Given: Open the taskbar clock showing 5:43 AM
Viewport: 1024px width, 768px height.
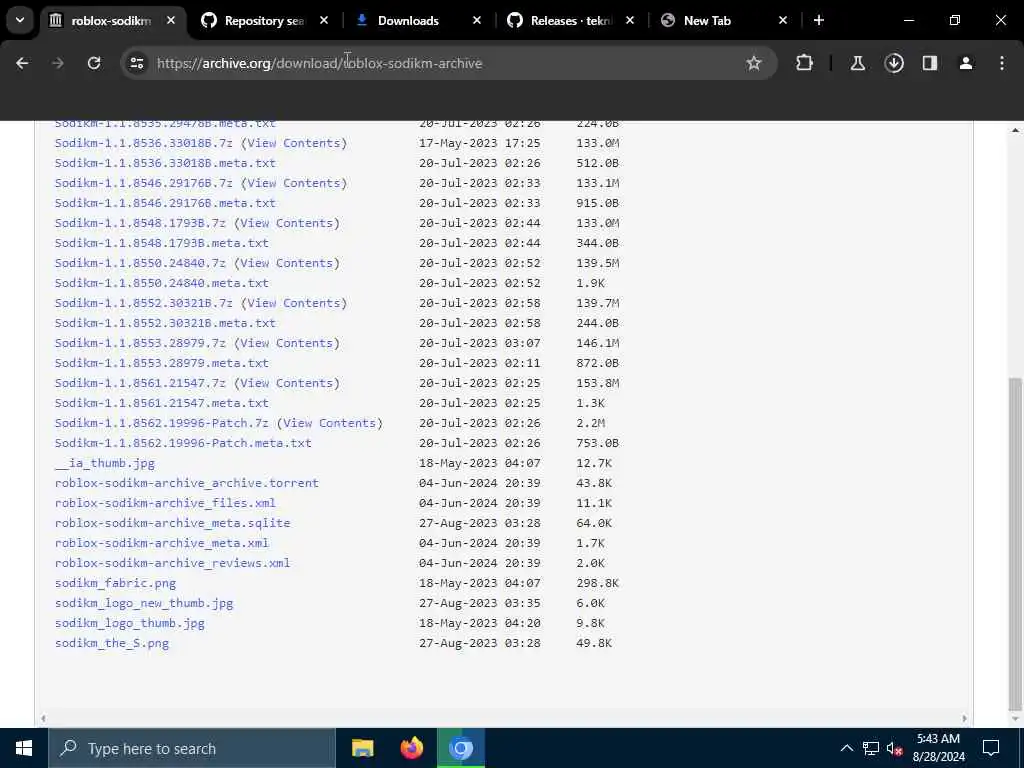Looking at the screenshot, I should (938, 748).
